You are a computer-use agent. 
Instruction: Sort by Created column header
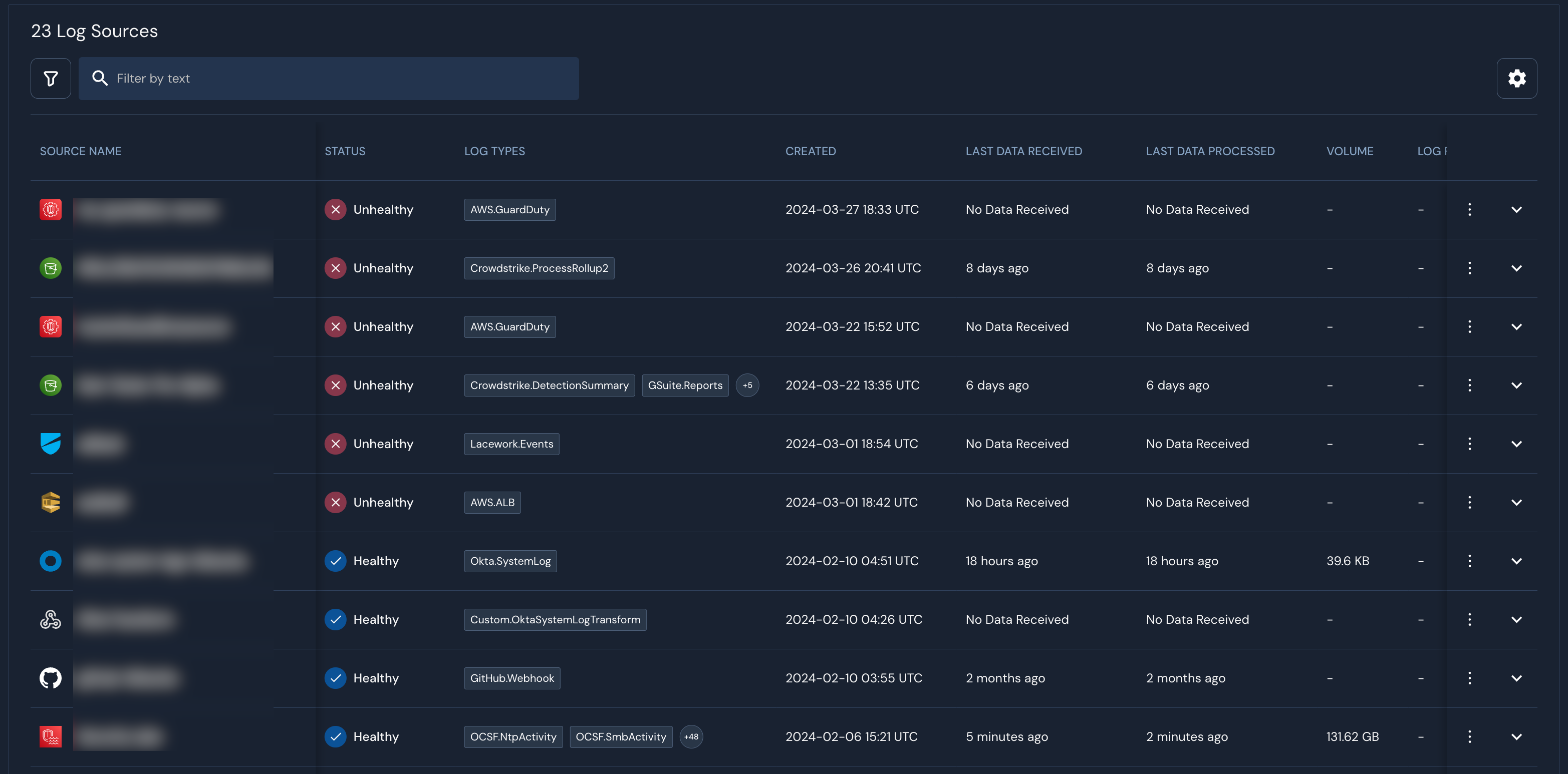click(810, 151)
